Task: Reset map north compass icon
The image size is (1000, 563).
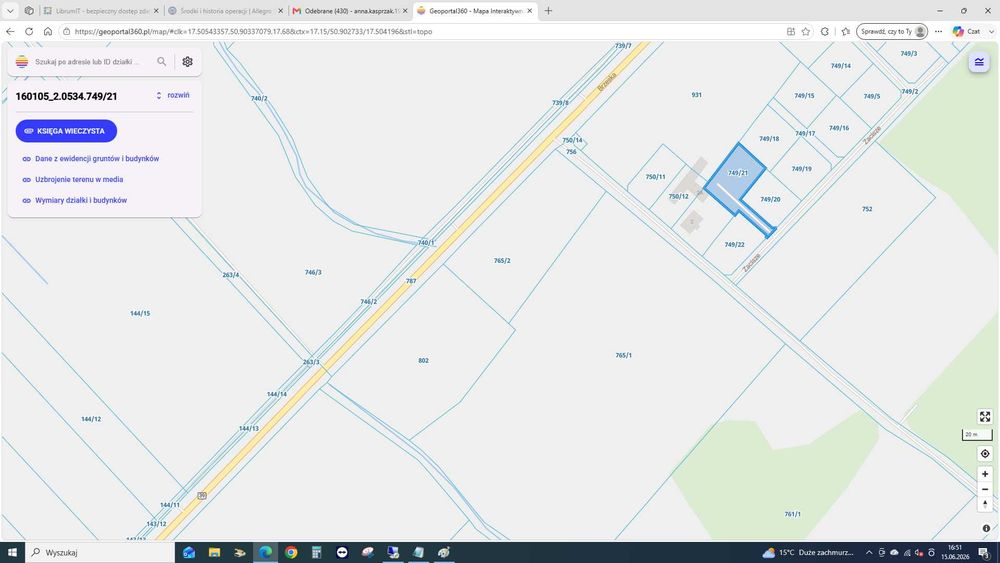Action: pos(985,504)
